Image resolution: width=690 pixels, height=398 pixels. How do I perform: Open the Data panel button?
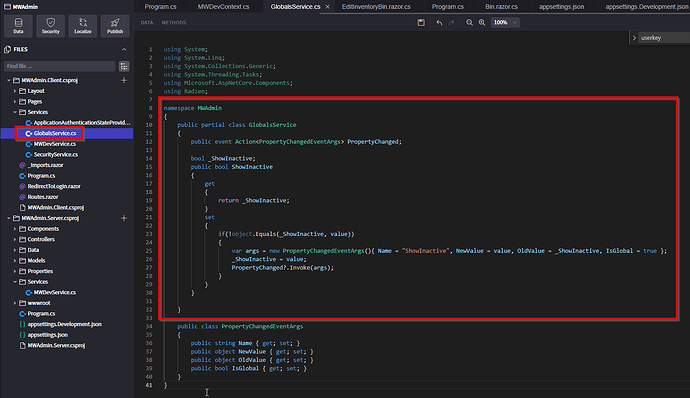coord(18,26)
